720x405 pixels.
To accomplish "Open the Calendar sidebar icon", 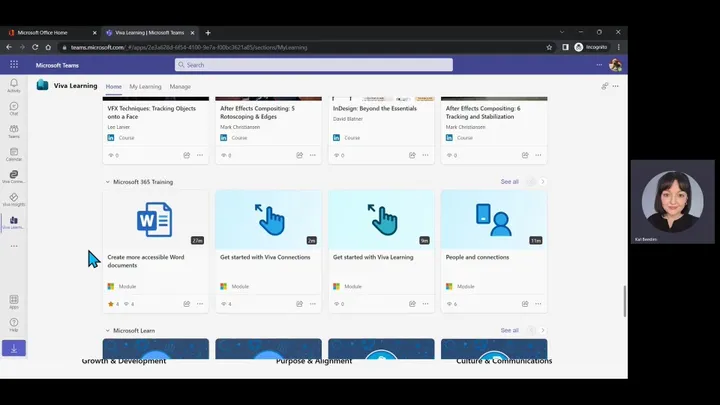I will click(14, 154).
